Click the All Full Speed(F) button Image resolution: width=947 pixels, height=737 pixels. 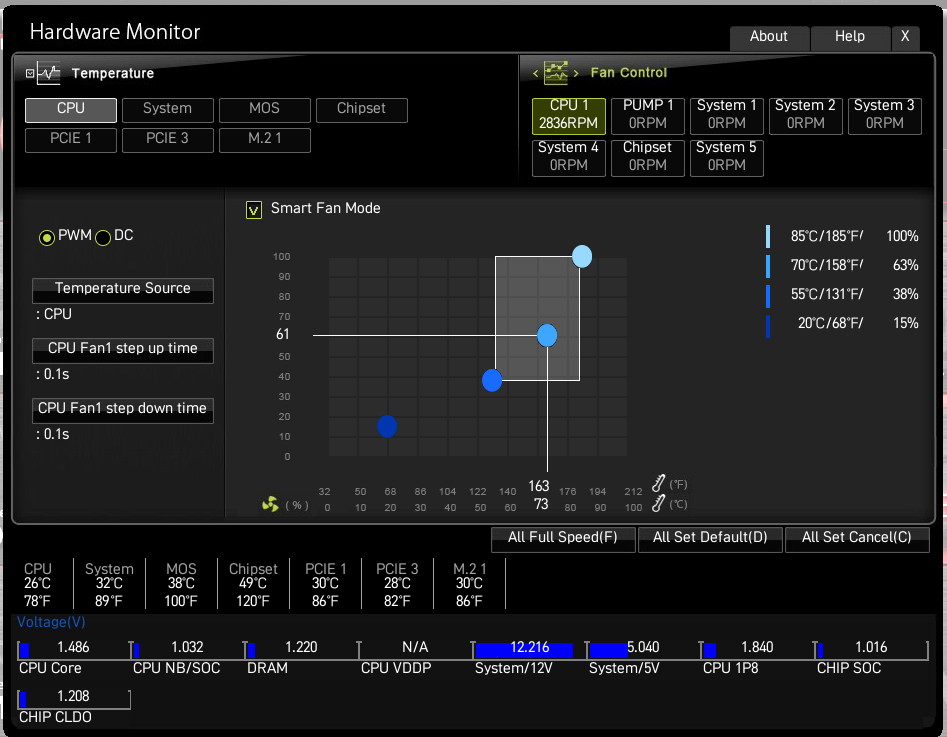563,539
